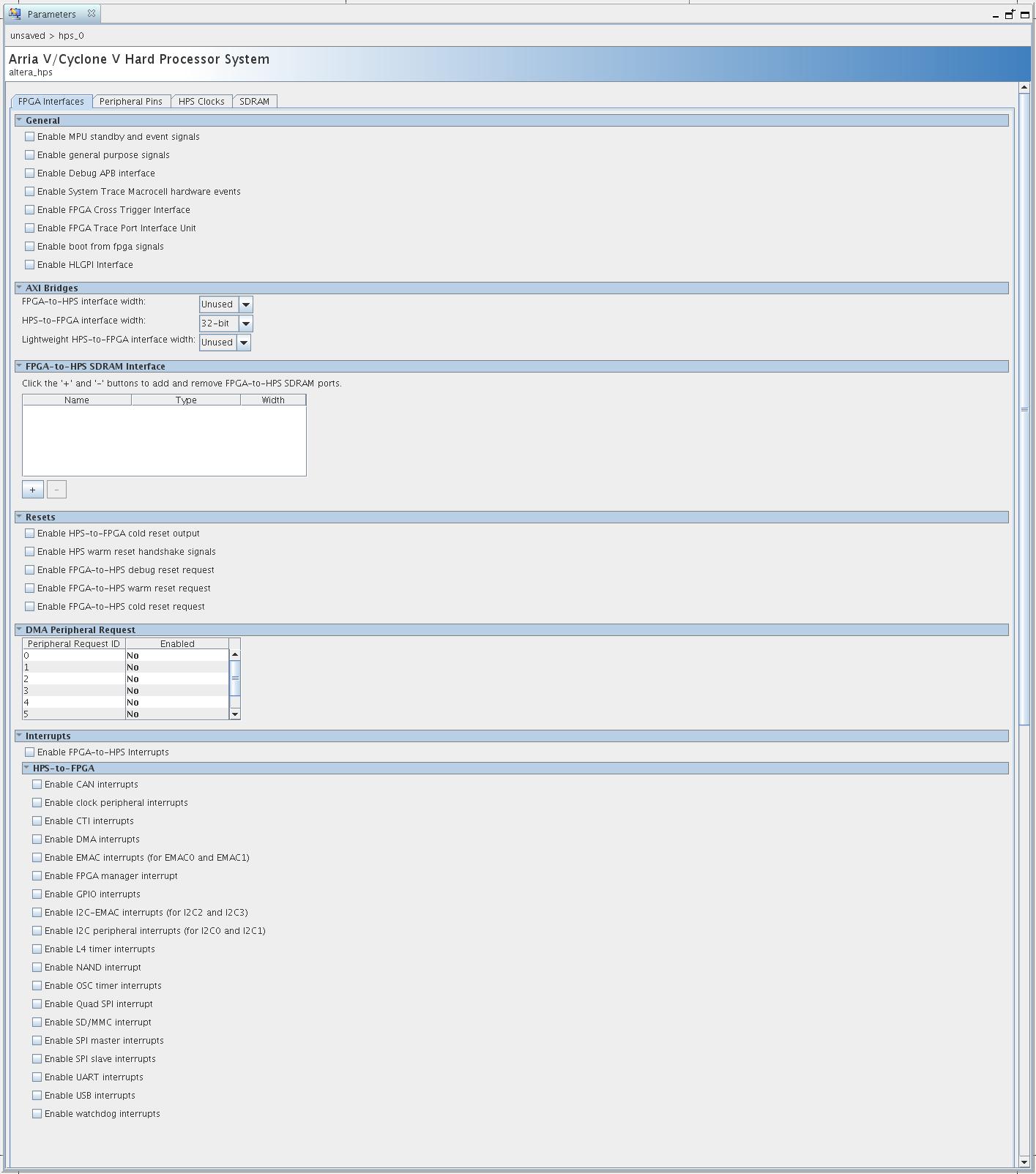Enable EMAC interrupts for EMAC0 and EMAC1

point(37,858)
